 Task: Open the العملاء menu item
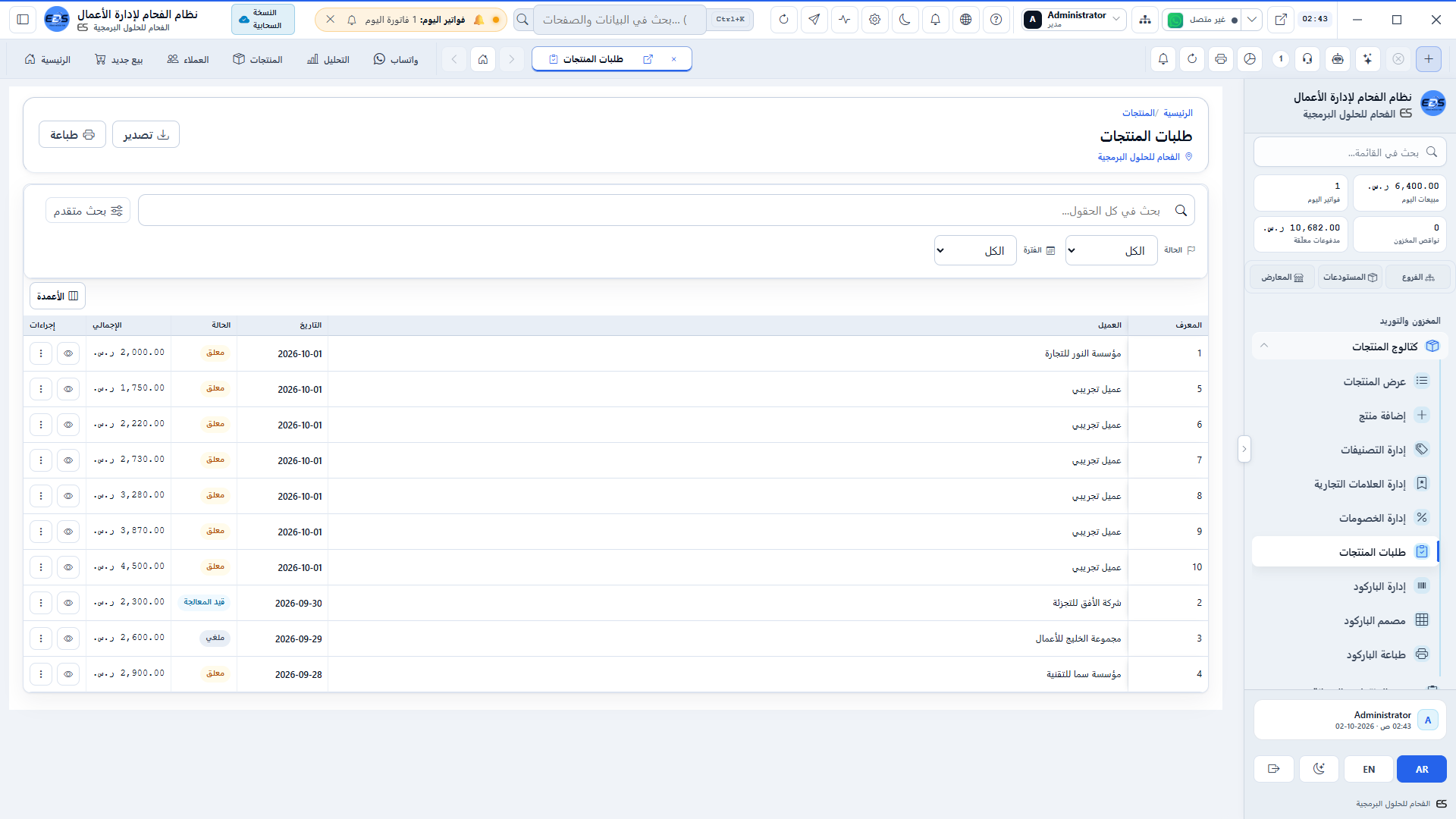tap(188, 59)
